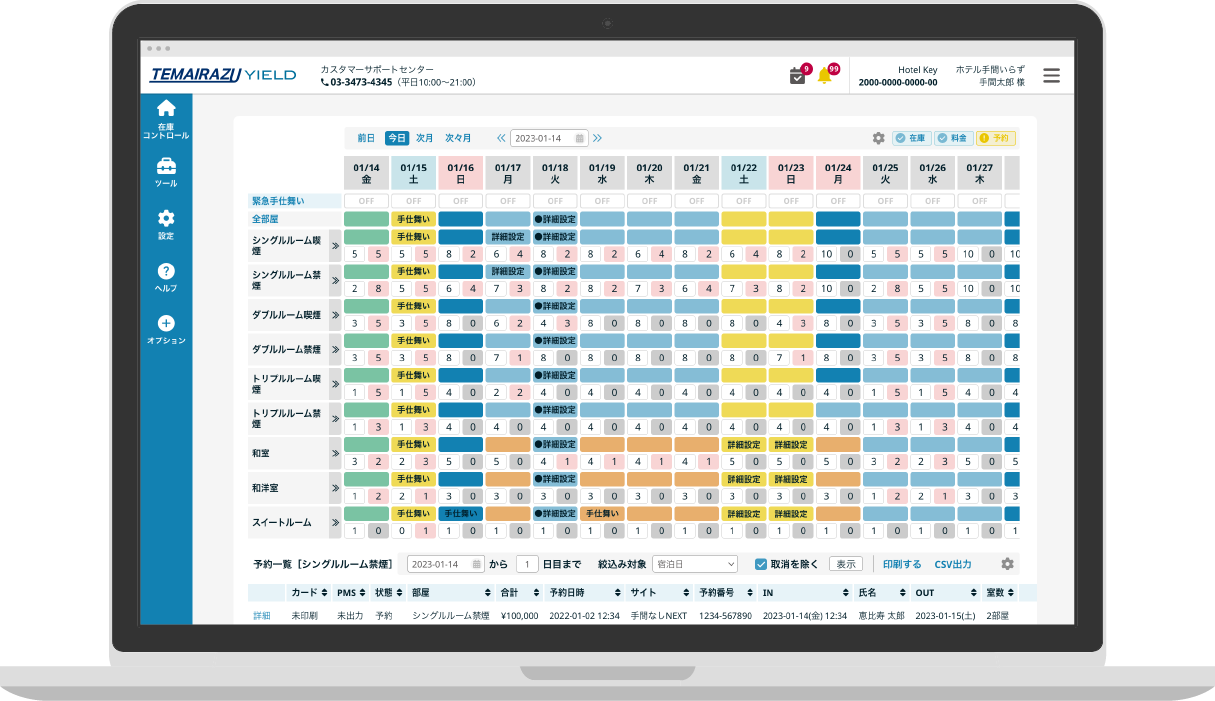Screen dimensions: 1215x701
Task: Select the 今日 date tab
Action: tap(397, 138)
